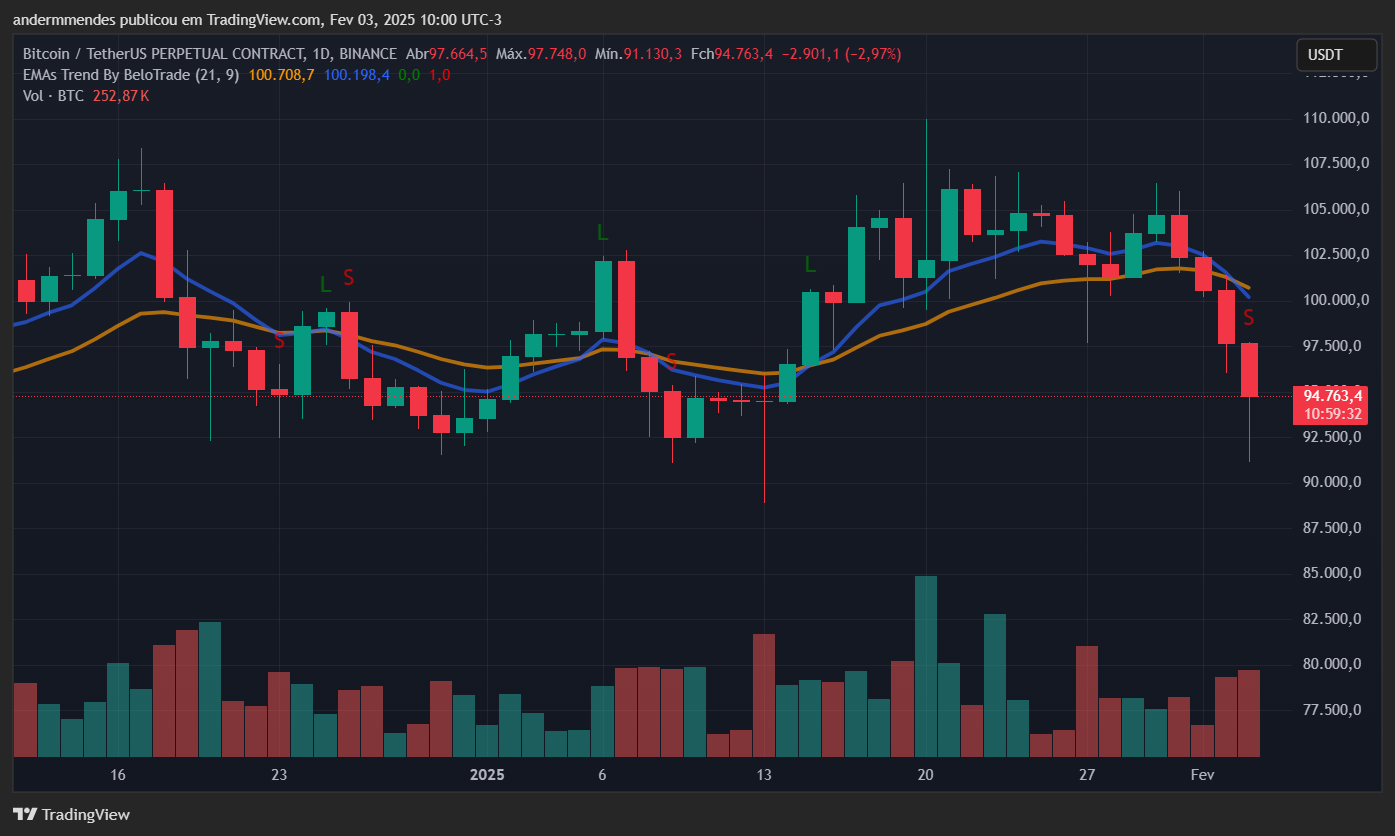Image resolution: width=1395 pixels, height=836 pixels.
Task: Click the TradingView logo
Action: [x=71, y=814]
